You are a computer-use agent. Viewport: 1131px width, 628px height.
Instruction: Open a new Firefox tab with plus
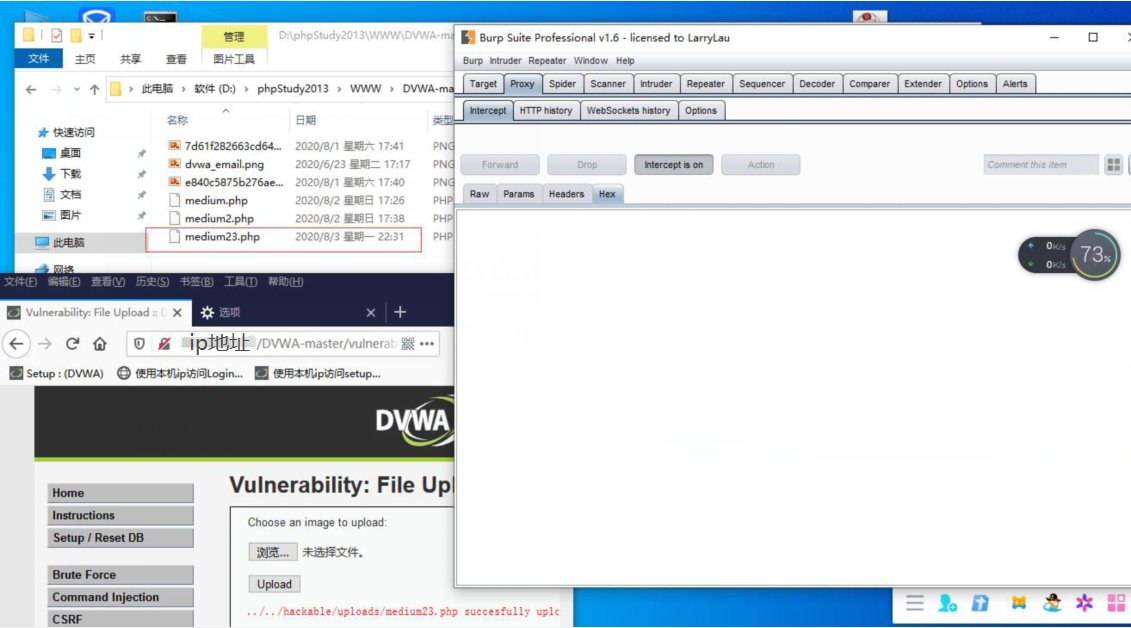400,312
